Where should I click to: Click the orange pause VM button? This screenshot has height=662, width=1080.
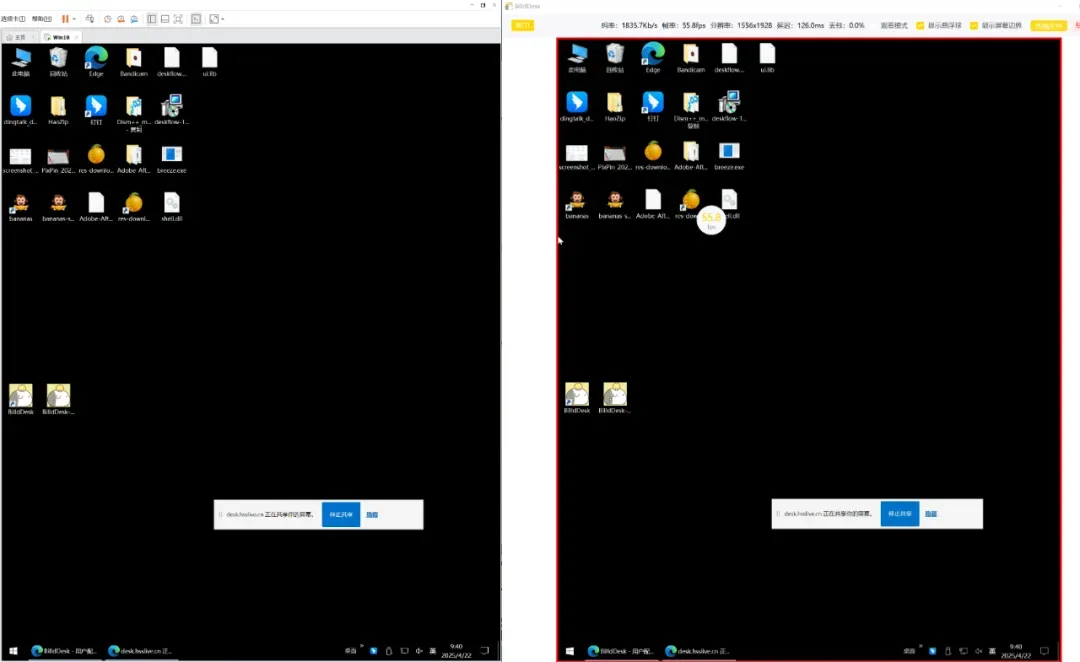coord(65,19)
